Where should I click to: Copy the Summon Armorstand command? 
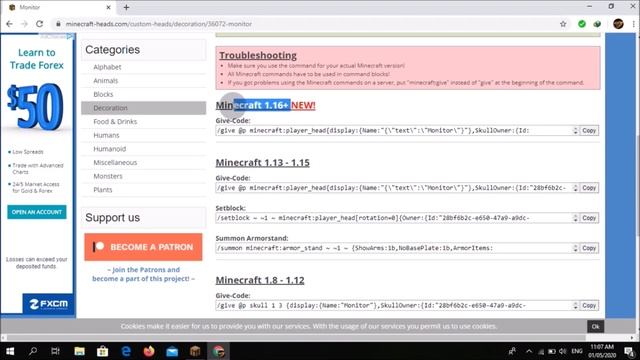(589, 248)
